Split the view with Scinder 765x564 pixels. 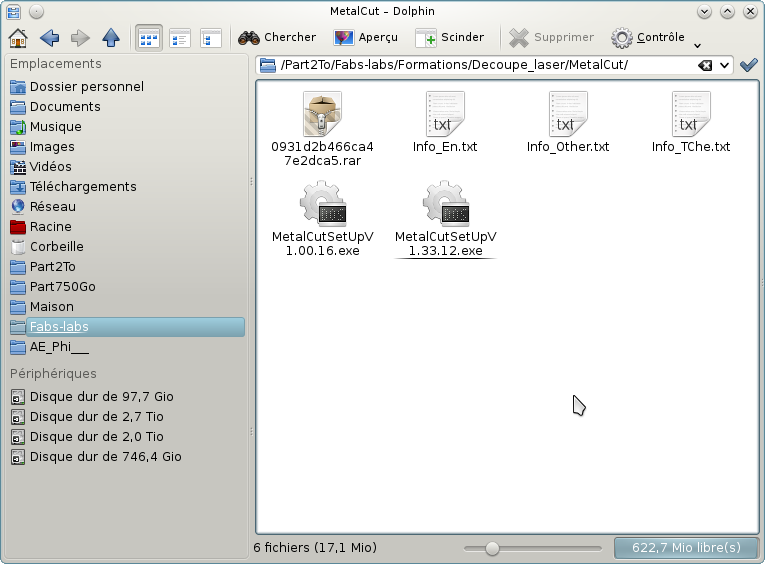coord(449,38)
